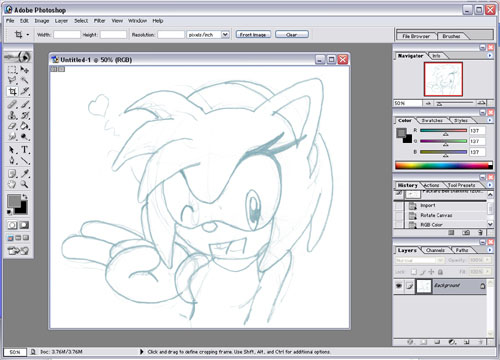
Task: Open Crop tool preset picker arrow
Action: (x=28, y=35)
